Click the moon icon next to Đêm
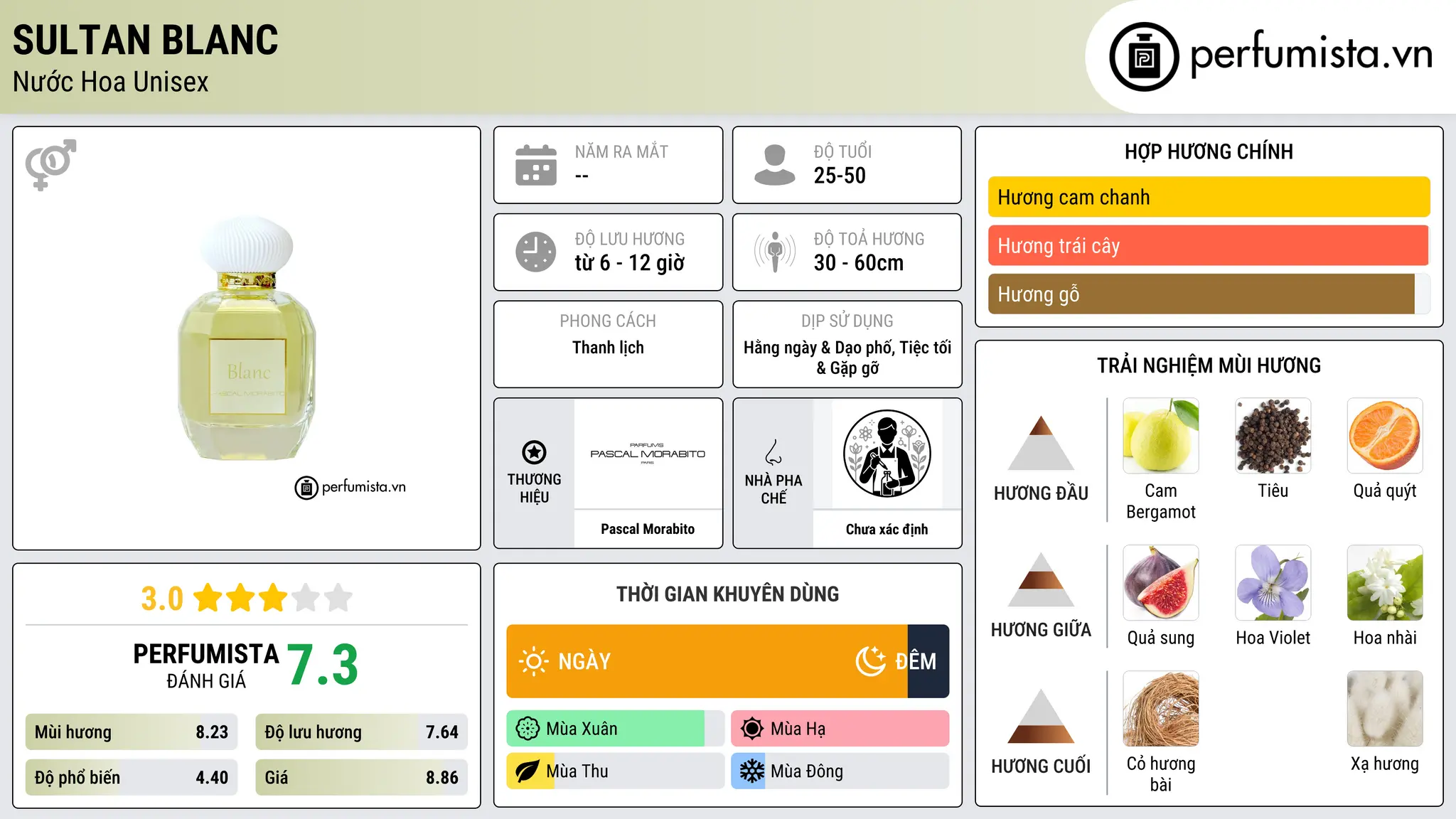 (870, 661)
